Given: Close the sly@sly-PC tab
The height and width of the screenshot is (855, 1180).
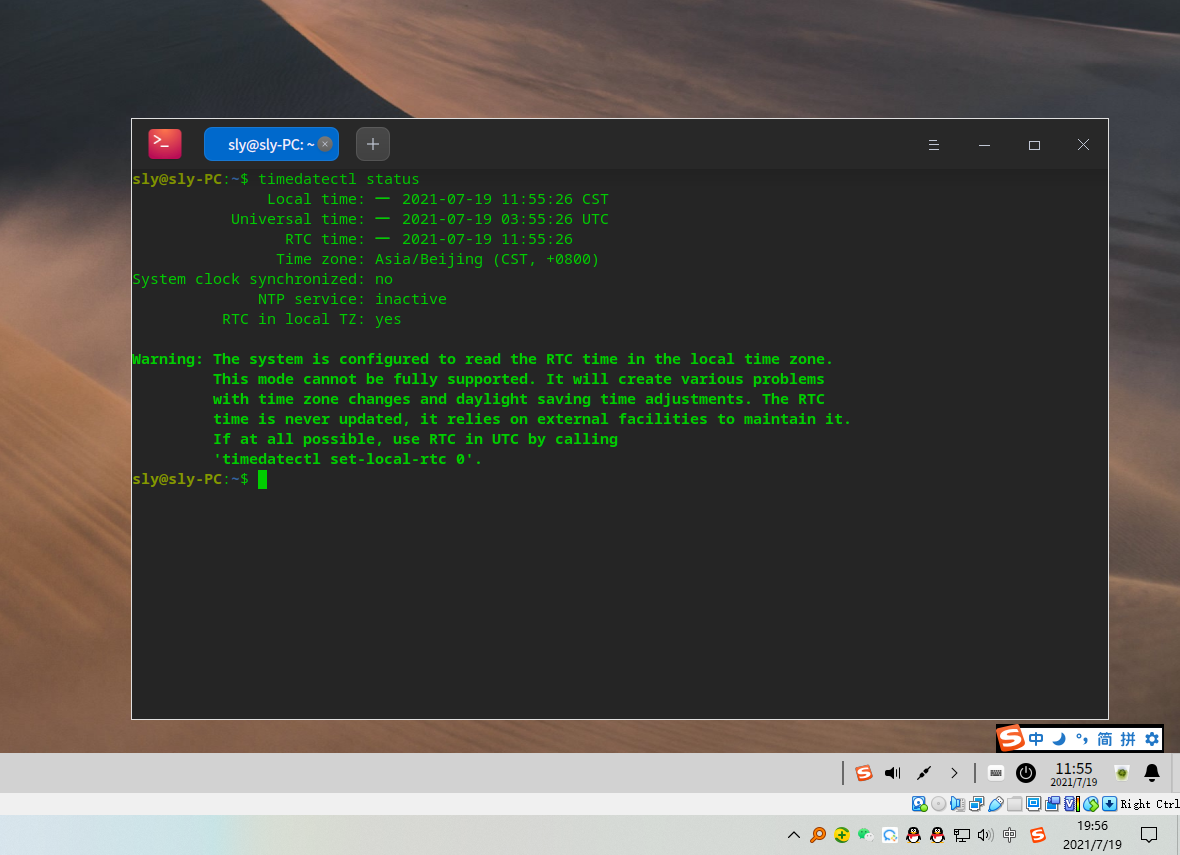Looking at the screenshot, I should 325,144.
